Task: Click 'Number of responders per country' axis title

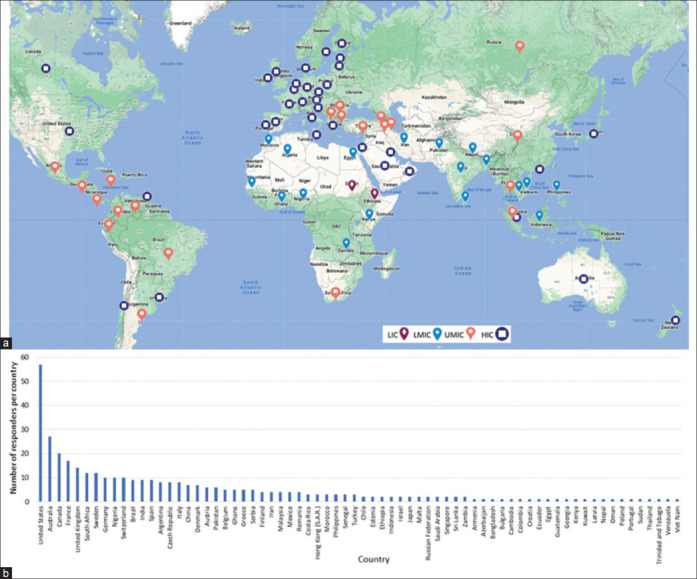Action: pos(13,428)
